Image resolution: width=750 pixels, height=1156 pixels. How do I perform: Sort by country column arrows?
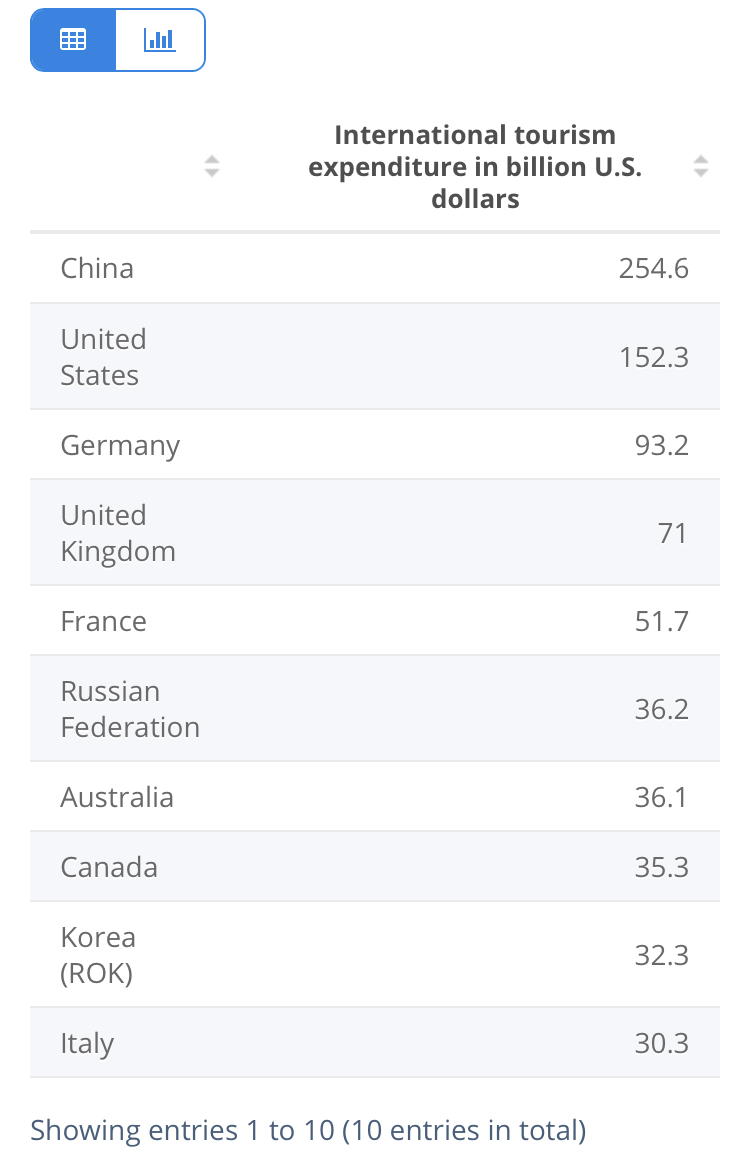tap(212, 167)
